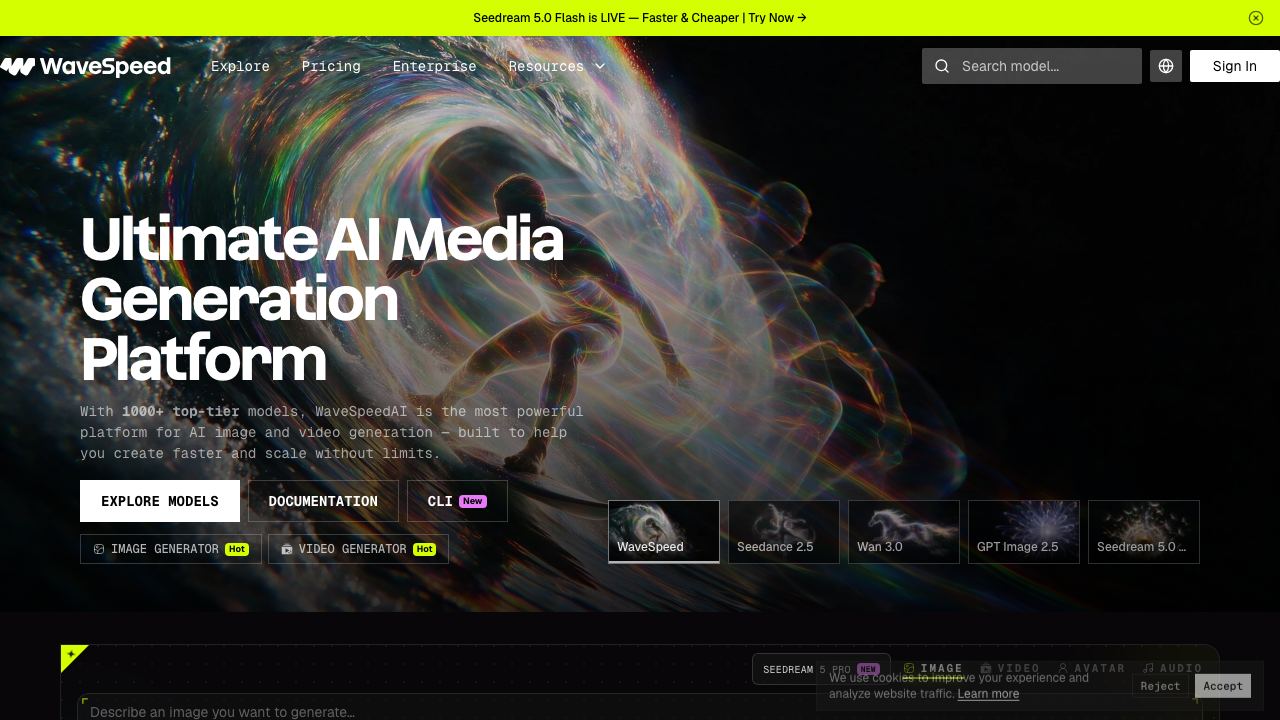1280x720 pixels.
Task: Click the Explore Models button
Action: [160, 501]
